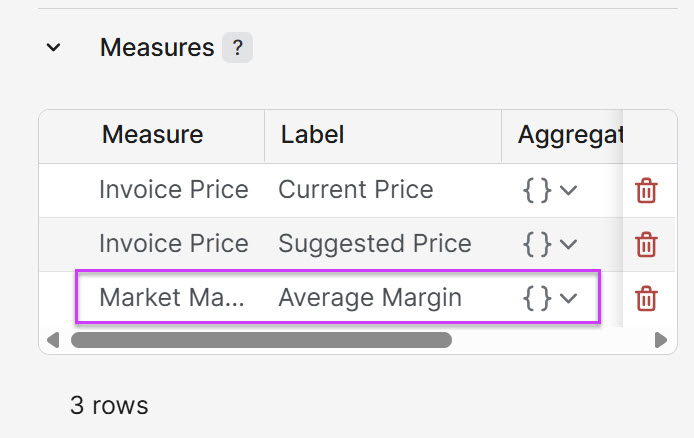Delete the Current Price measure row
This screenshot has width=694, height=438.
coord(647,190)
